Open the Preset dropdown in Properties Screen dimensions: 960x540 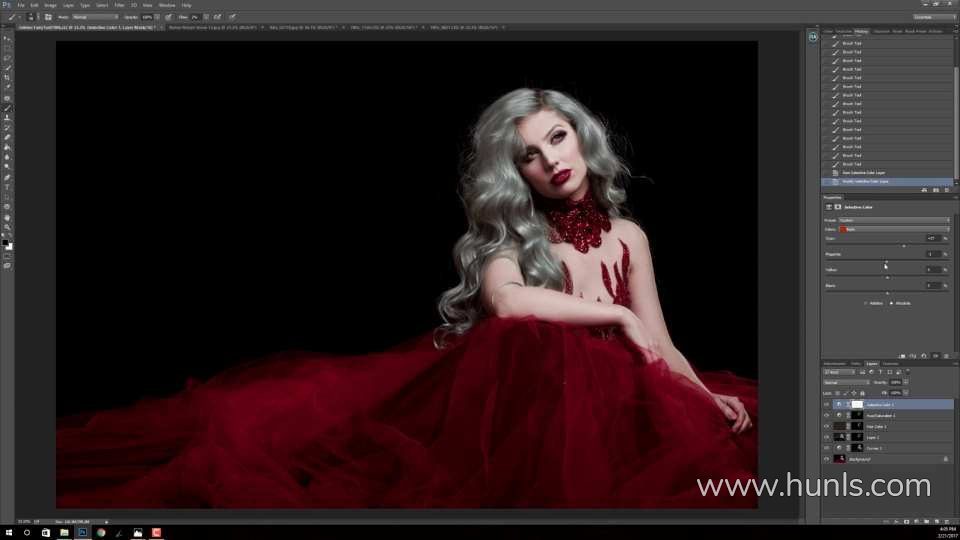(x=894, y=220)
